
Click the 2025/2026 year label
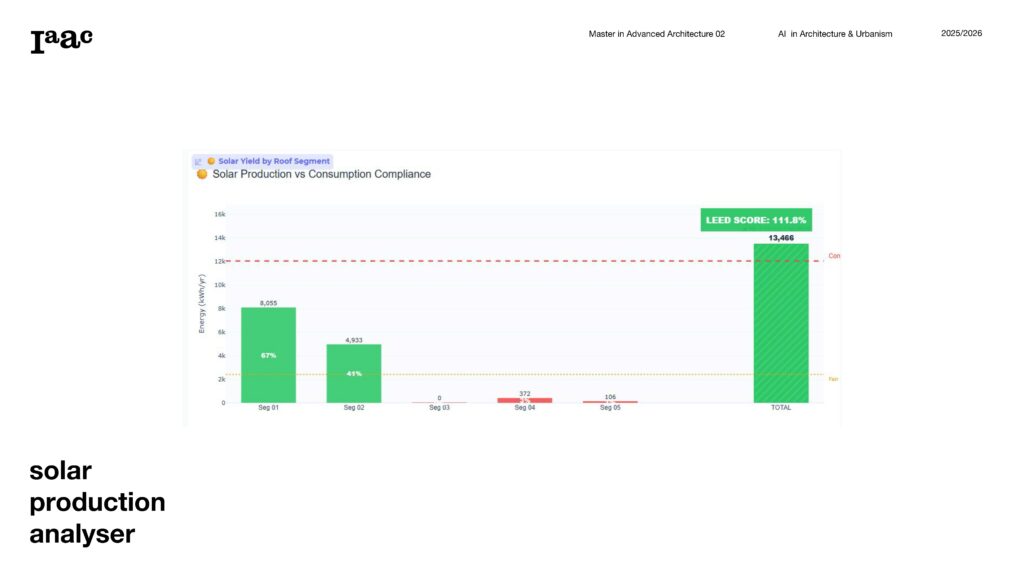click(961, 34)
